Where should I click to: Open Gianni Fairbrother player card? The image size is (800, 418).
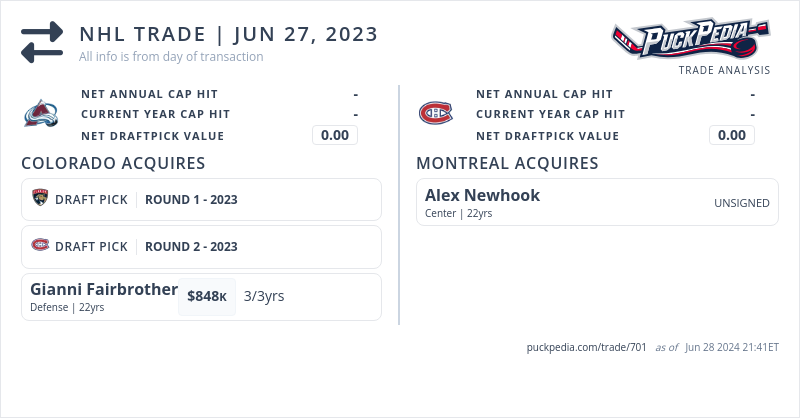click(104, 289)
